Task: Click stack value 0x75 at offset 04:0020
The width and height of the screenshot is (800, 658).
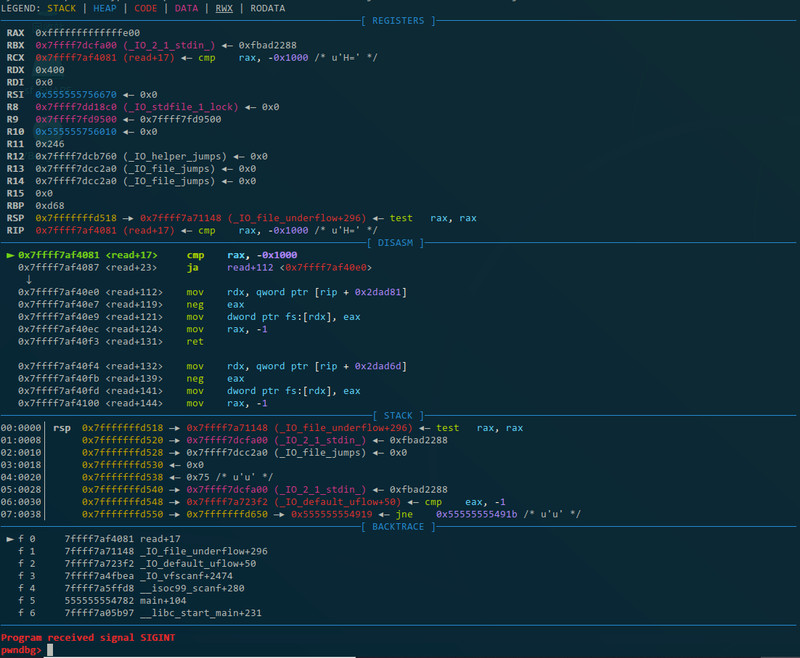Action: tap(198, 477)
